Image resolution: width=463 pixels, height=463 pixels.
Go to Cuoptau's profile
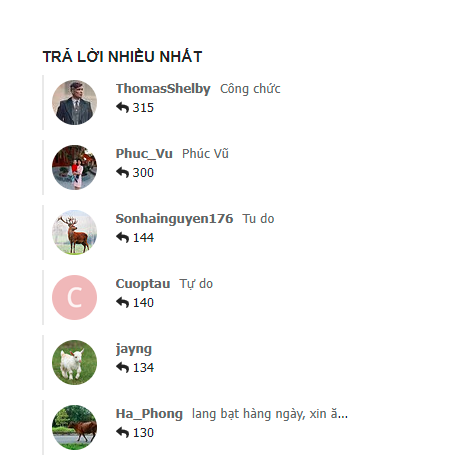coord(143,284)
